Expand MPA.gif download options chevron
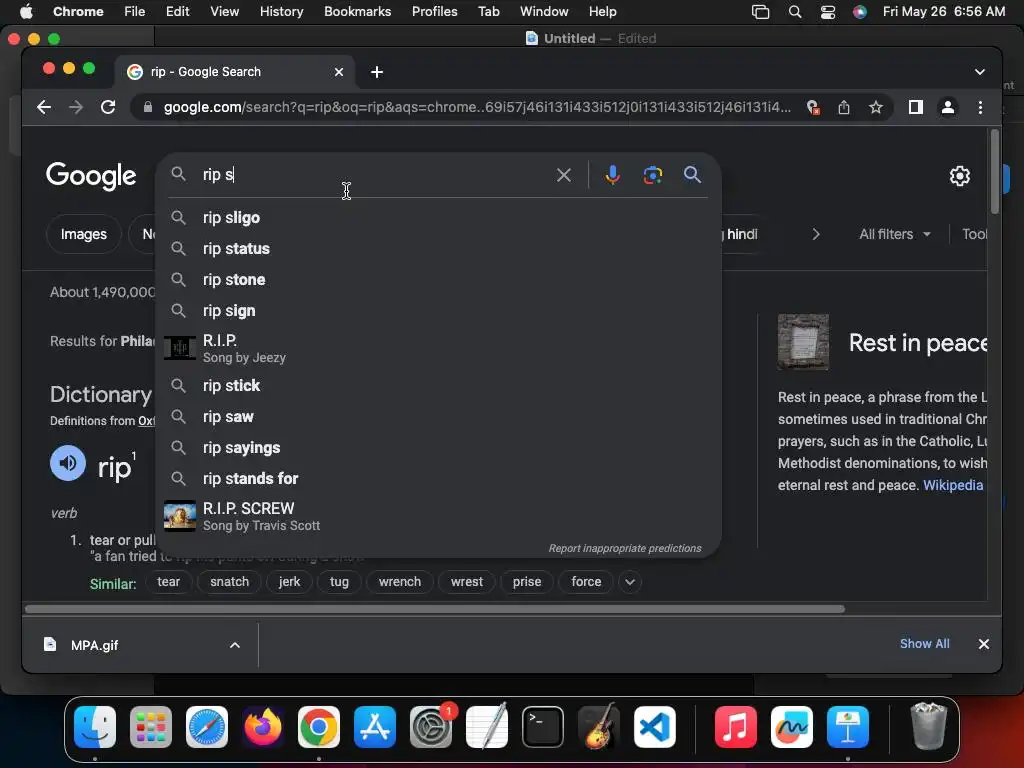Viewport: 1024px width, 768px height. (x=234, y=645)
